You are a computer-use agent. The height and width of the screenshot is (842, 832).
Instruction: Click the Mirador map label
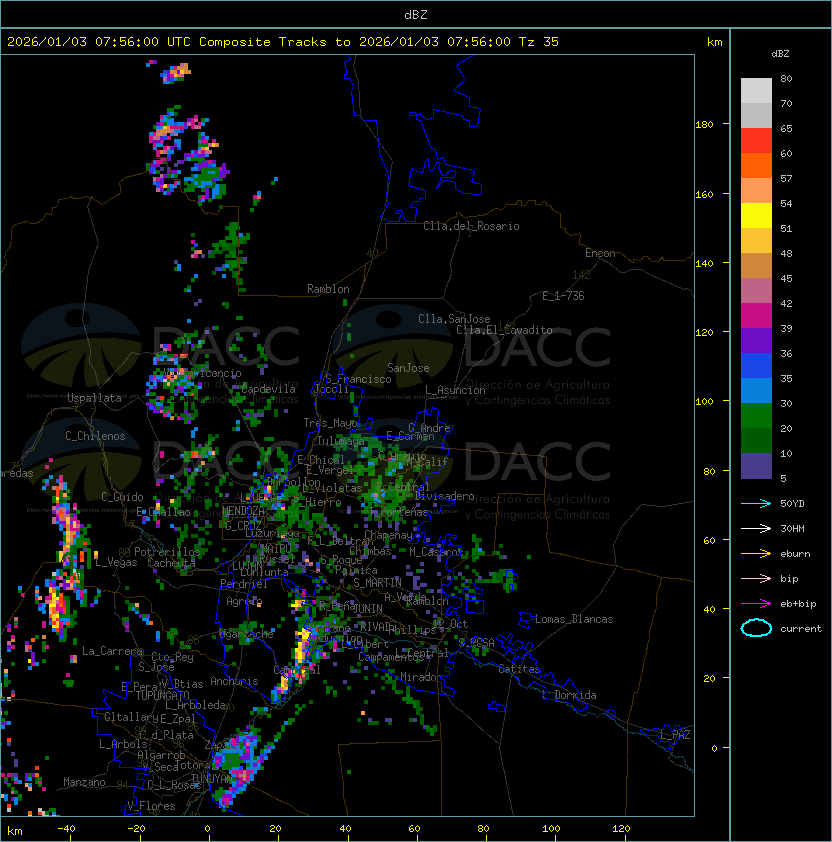tap(422, 677)
